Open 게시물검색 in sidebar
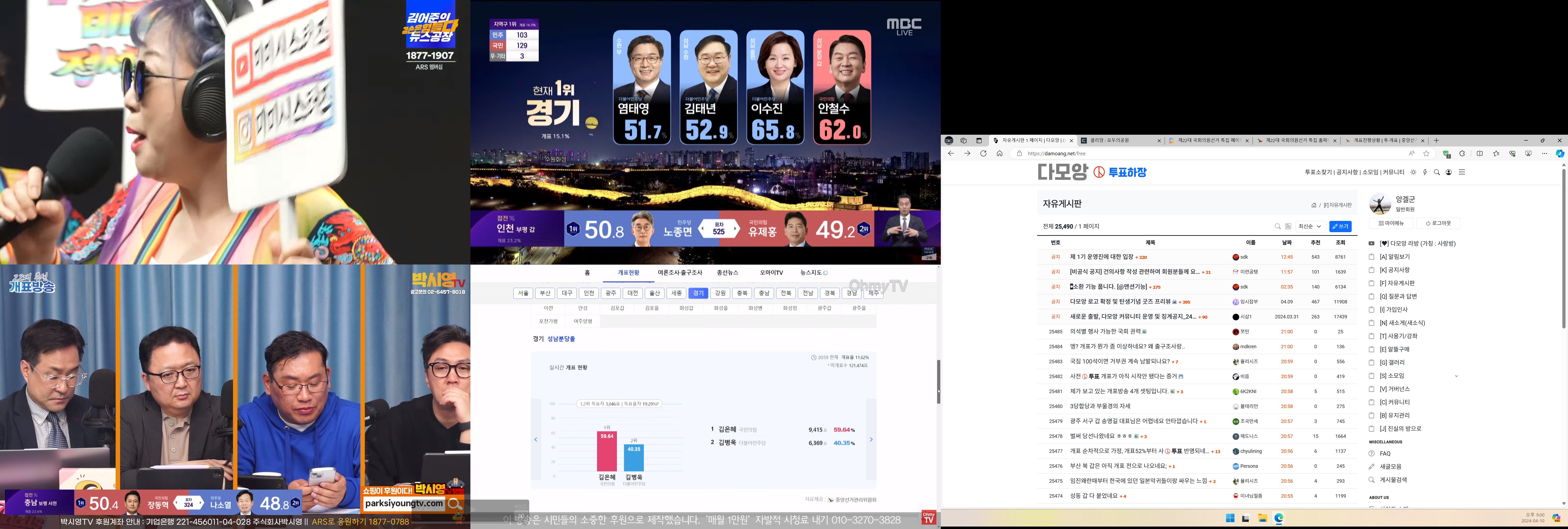The height and width of the screenshot is (529, 1568). [x=1393, y=480]
